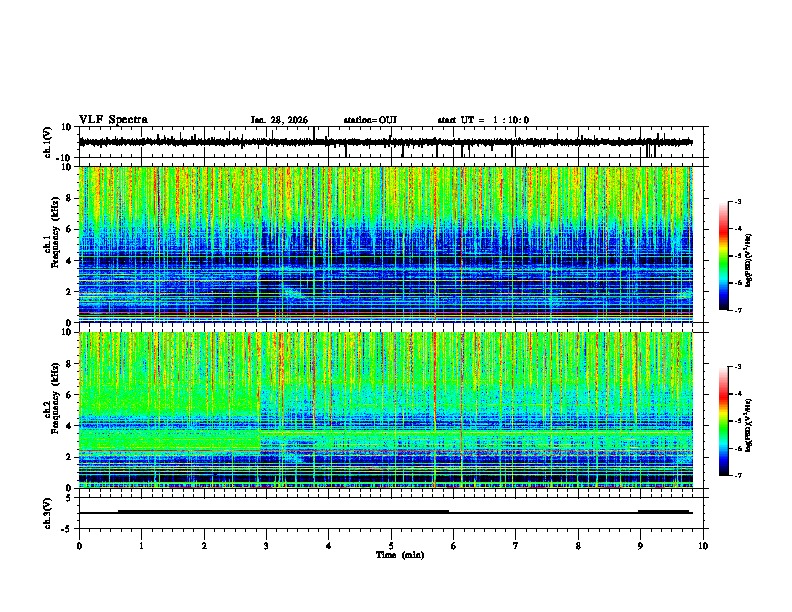
Task: Click the ch.1 voltage waveform trace panel
Action: [391, 142]
